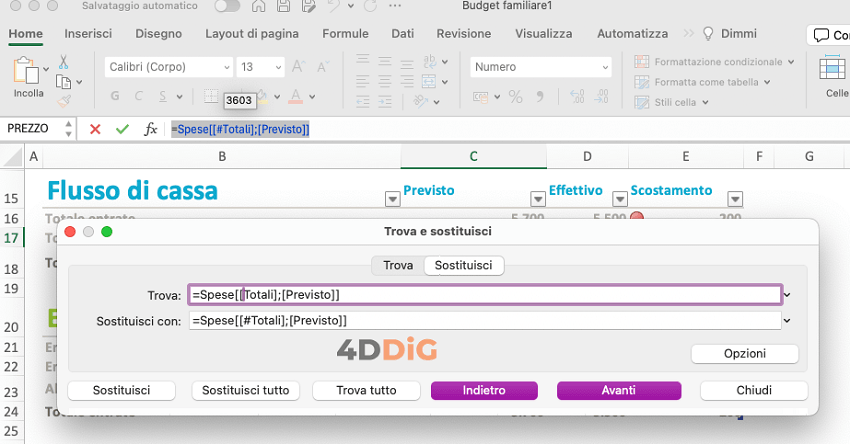Click the Avanti button
This screenshot has width=850, height=444.
click(619, 390)
